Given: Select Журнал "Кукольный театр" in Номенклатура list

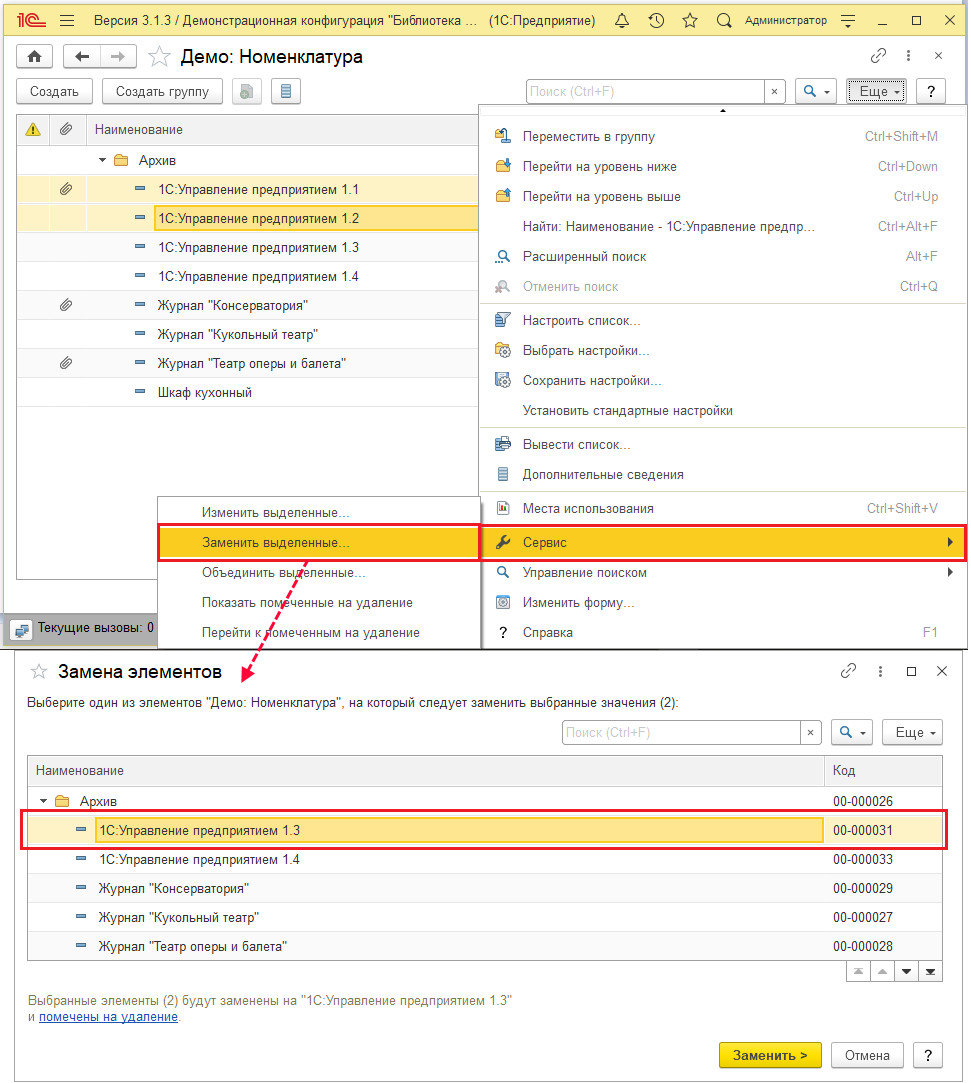Looking at the screenshot, I should (x=247, y=334).
